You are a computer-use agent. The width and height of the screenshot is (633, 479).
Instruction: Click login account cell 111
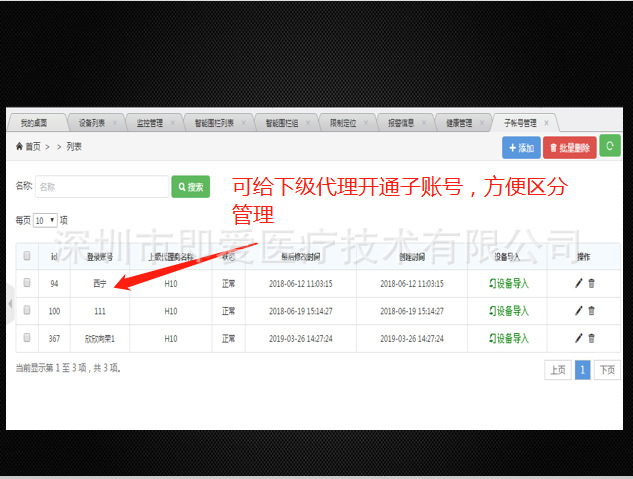[x=100, y=311]
